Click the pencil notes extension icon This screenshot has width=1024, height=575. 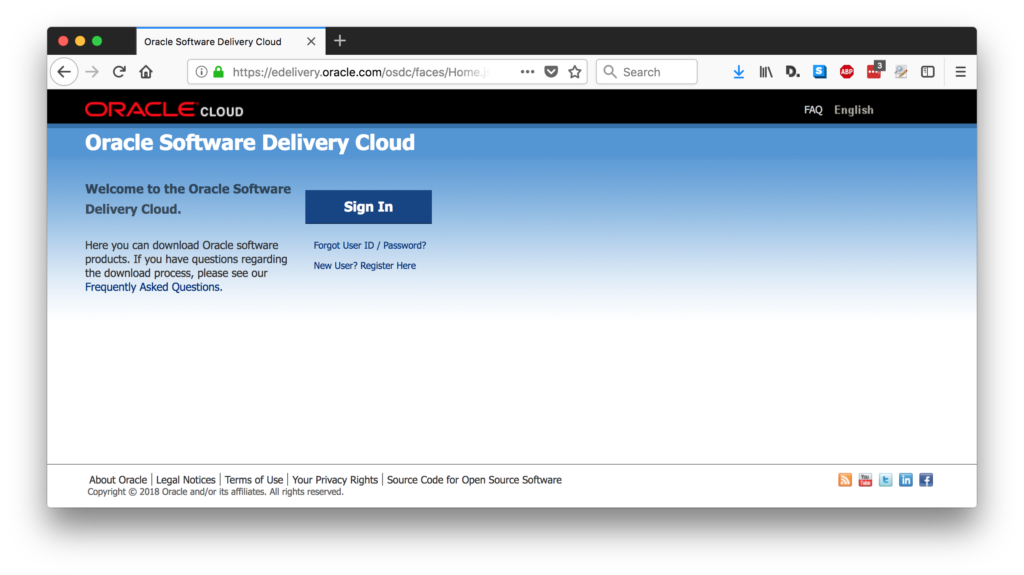901,72
